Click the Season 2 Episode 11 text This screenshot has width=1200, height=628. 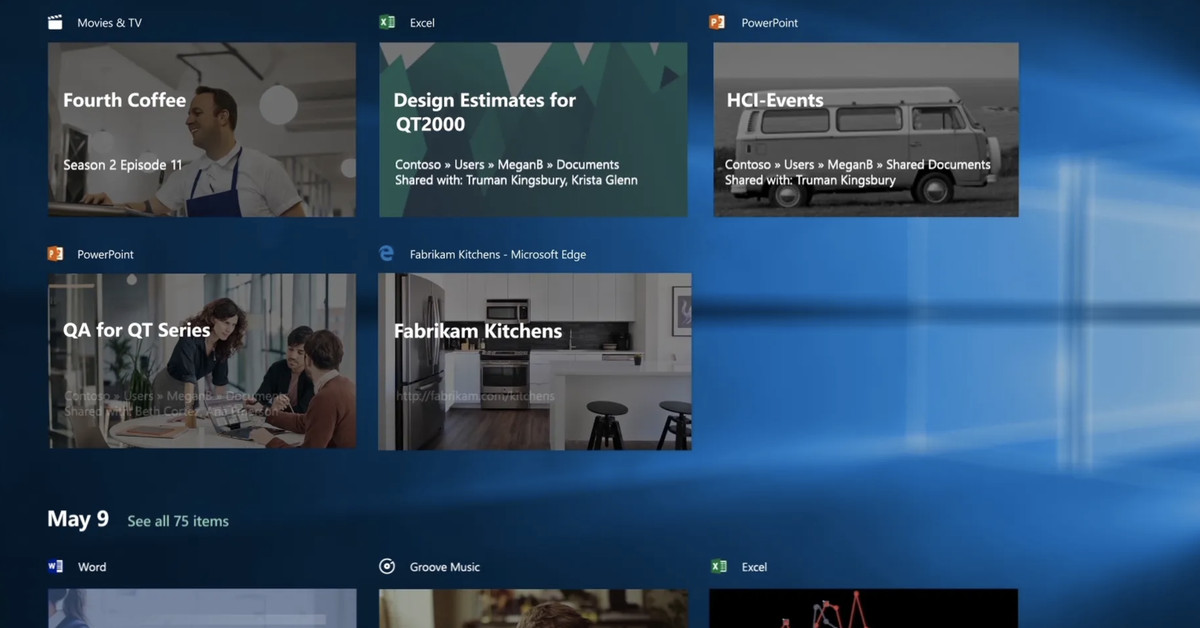pyautogui.click(x=123, y=165)
